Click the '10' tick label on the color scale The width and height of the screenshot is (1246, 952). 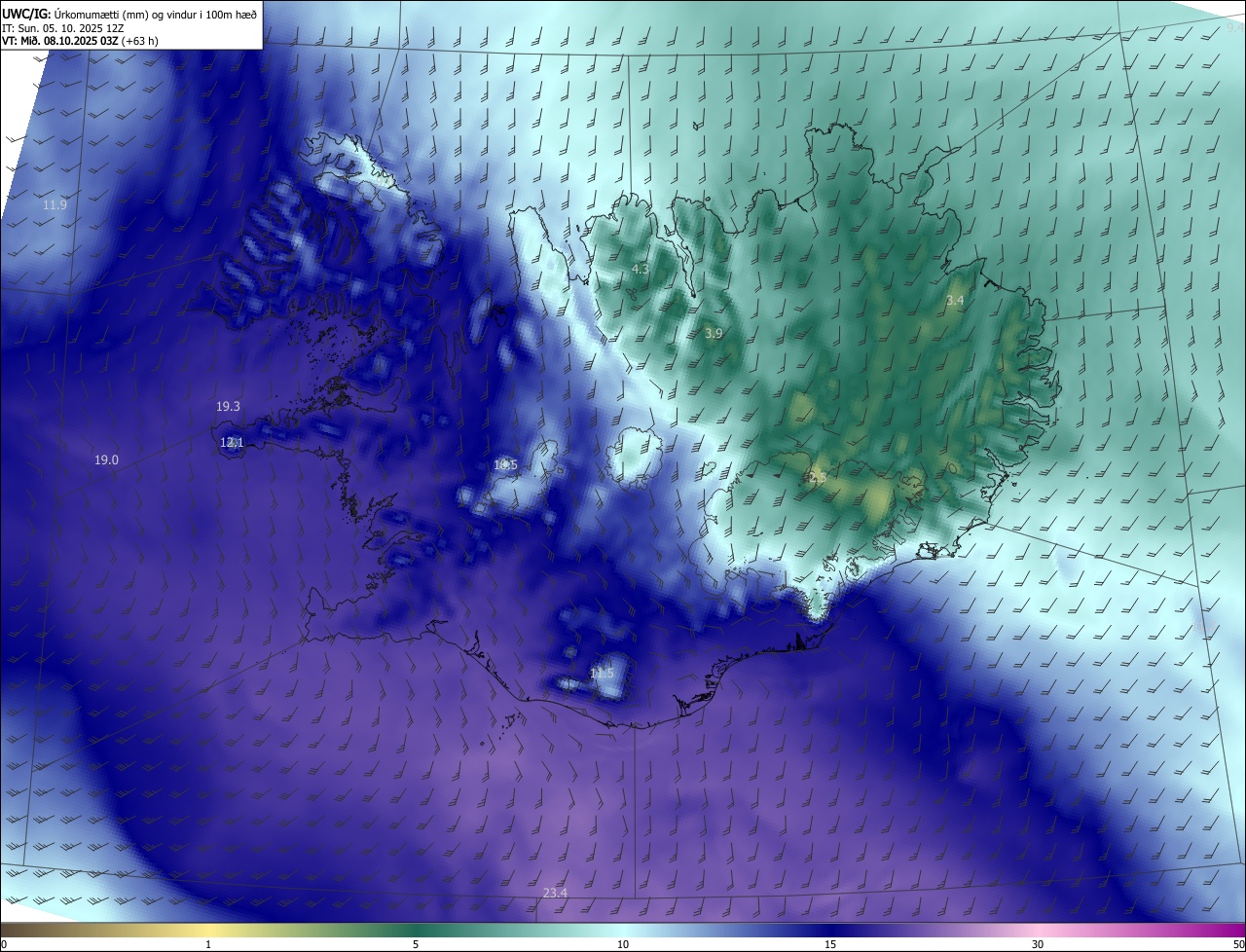[x=623, y=944]
